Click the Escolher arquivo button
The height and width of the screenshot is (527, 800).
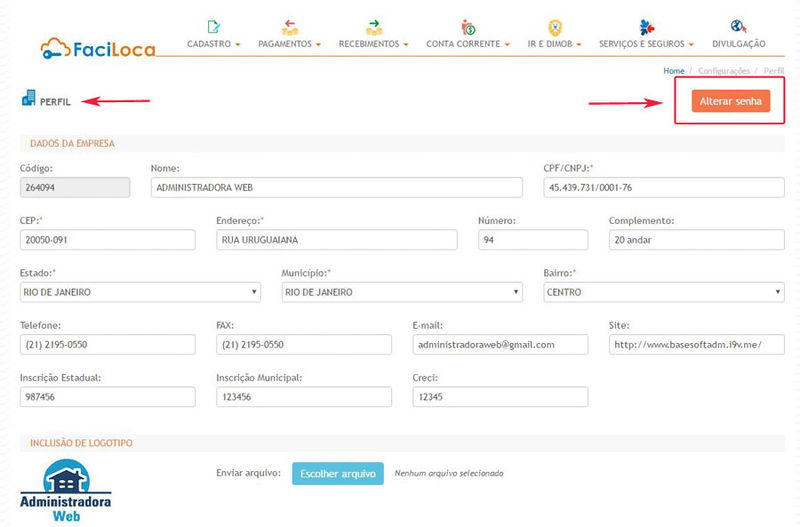338,473
